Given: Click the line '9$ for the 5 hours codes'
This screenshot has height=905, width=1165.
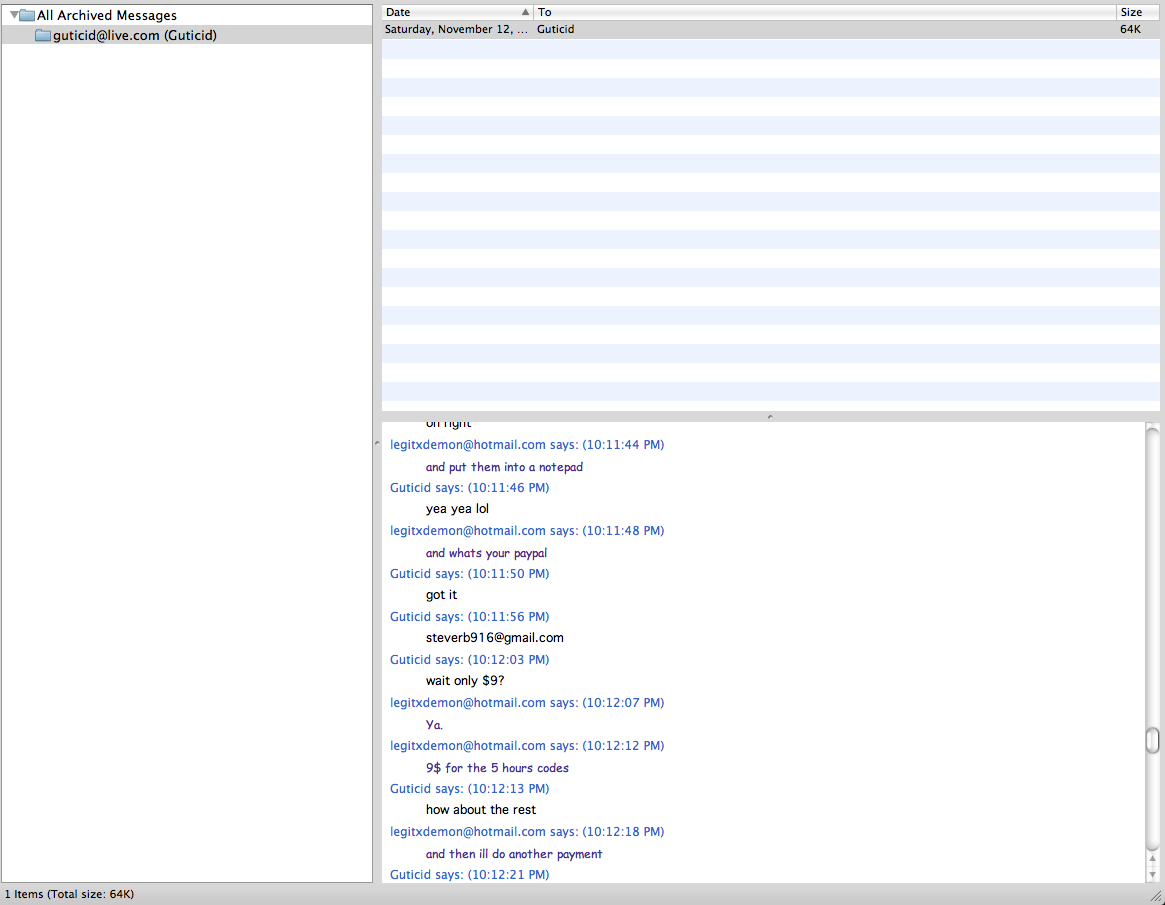Looking at the screenshot, I should 497,768.
